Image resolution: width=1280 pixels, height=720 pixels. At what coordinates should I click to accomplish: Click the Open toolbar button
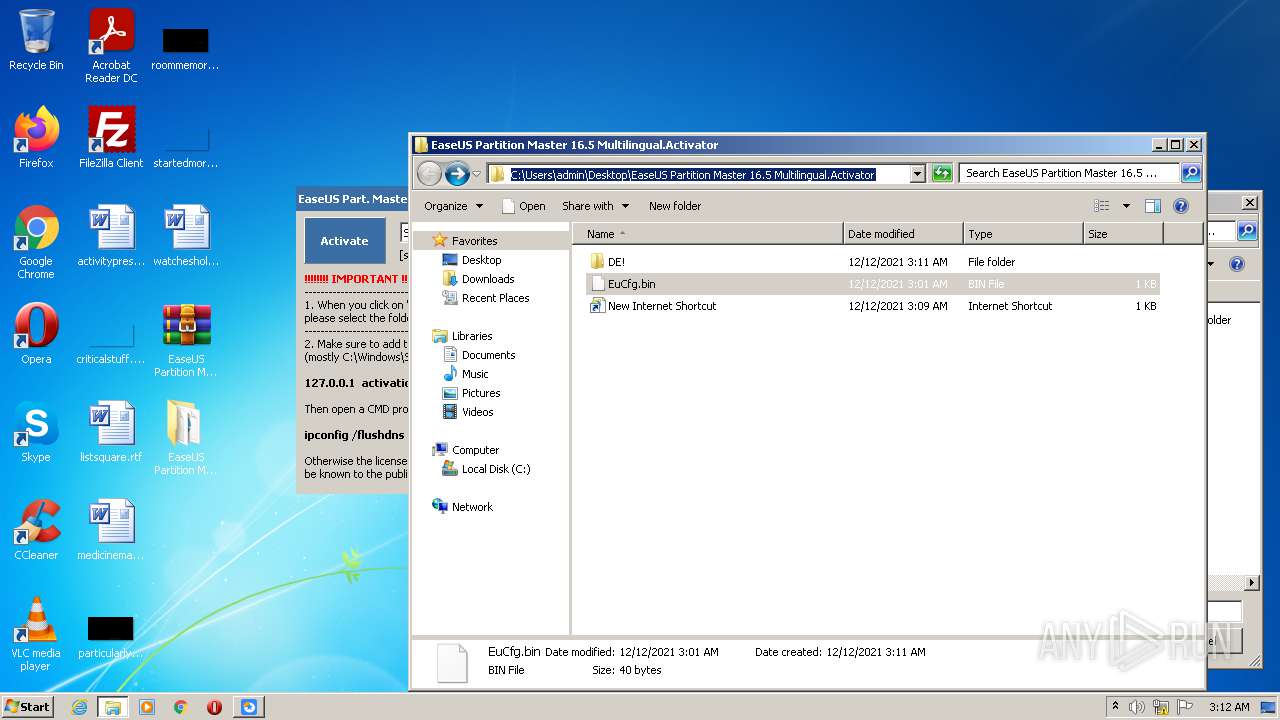point(523,206)
